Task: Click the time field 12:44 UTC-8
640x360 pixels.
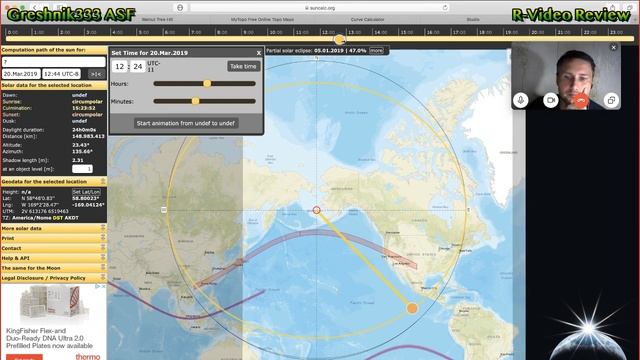Action: tap(62, 74)
